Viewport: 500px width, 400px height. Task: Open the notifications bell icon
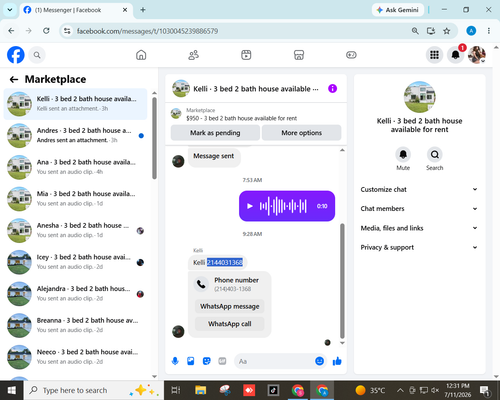point(455,55)
